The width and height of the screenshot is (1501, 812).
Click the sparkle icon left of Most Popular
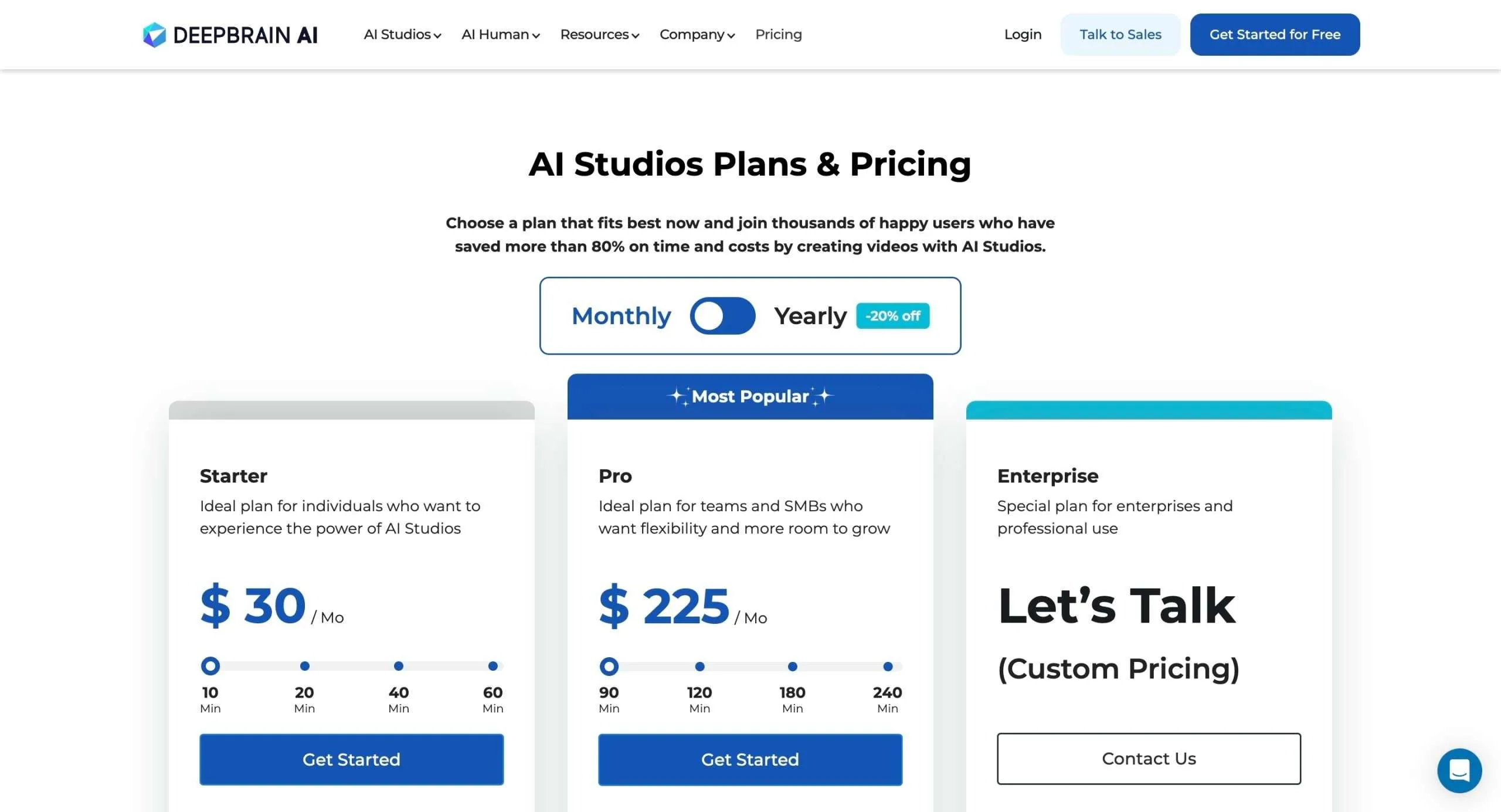click(678, 396)
